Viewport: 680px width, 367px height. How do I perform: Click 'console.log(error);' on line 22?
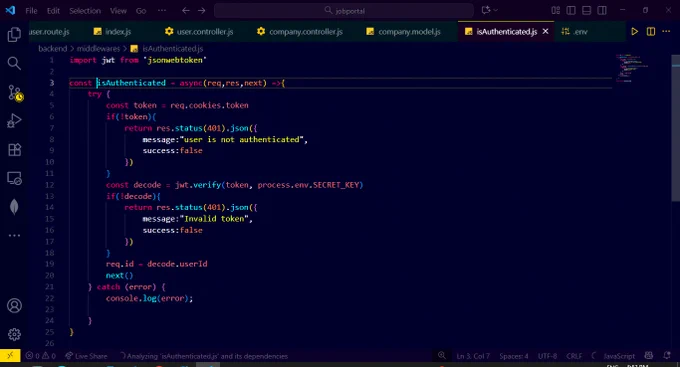click(x=149, y=298)
